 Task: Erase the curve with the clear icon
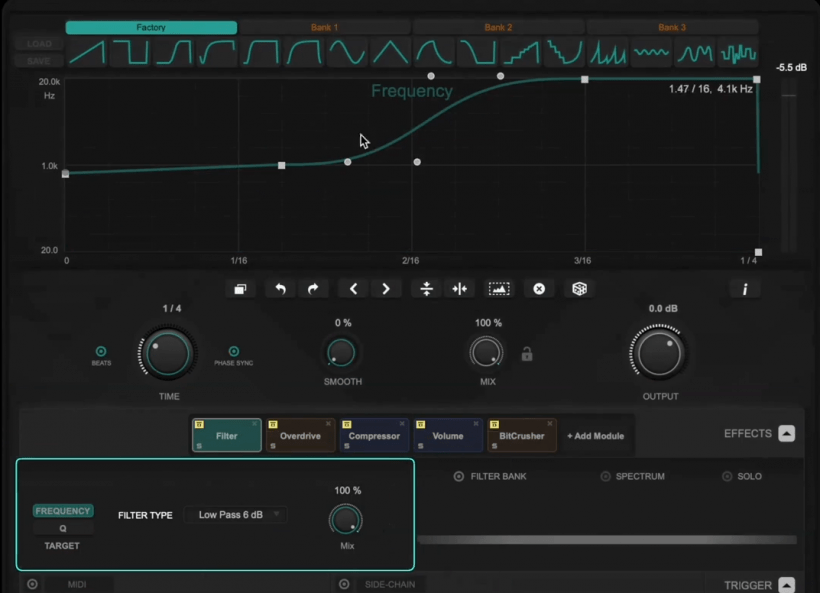[539, 289]
